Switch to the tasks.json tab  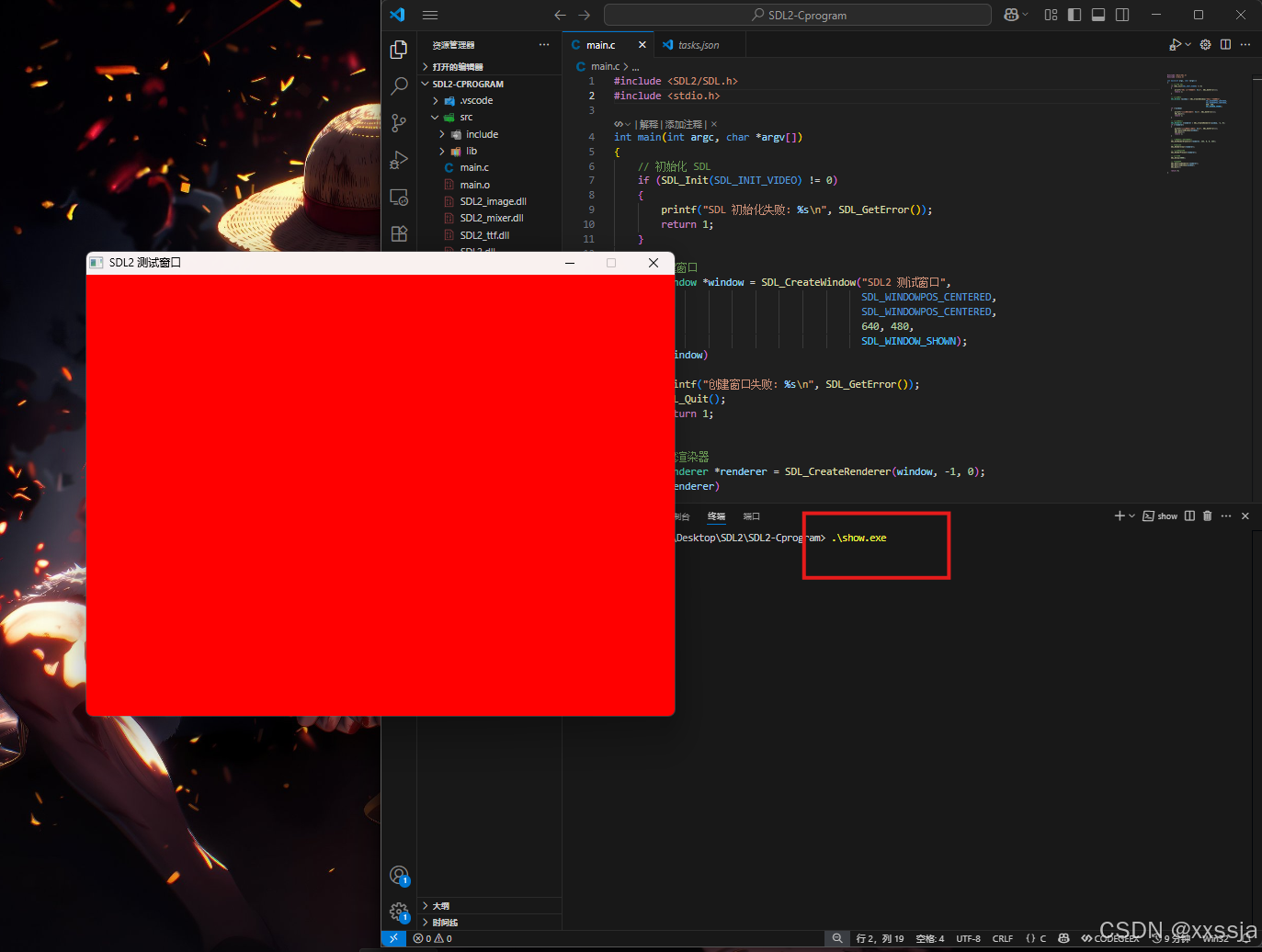(699, 43)
